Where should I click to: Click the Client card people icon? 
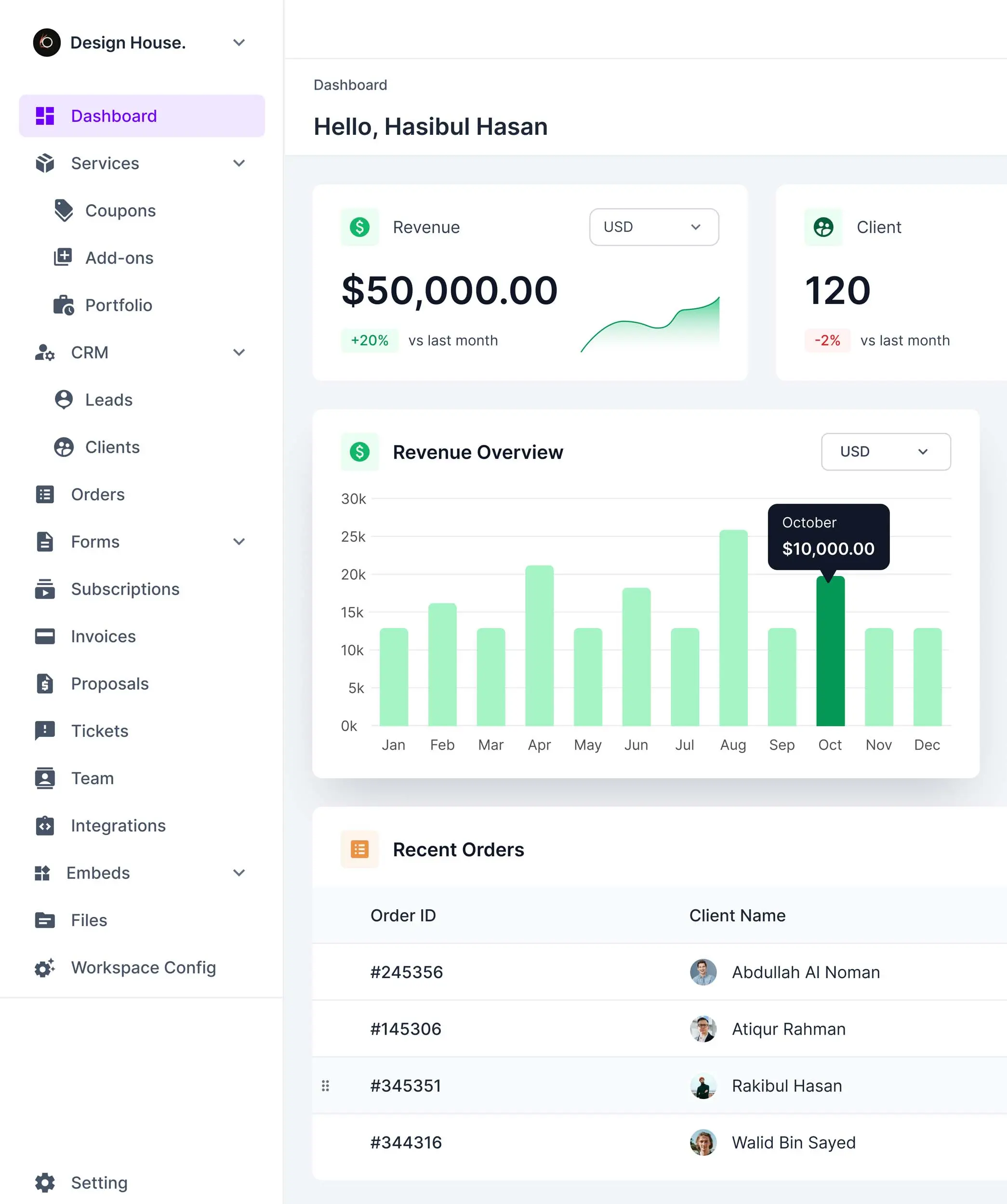click(823, 227)
